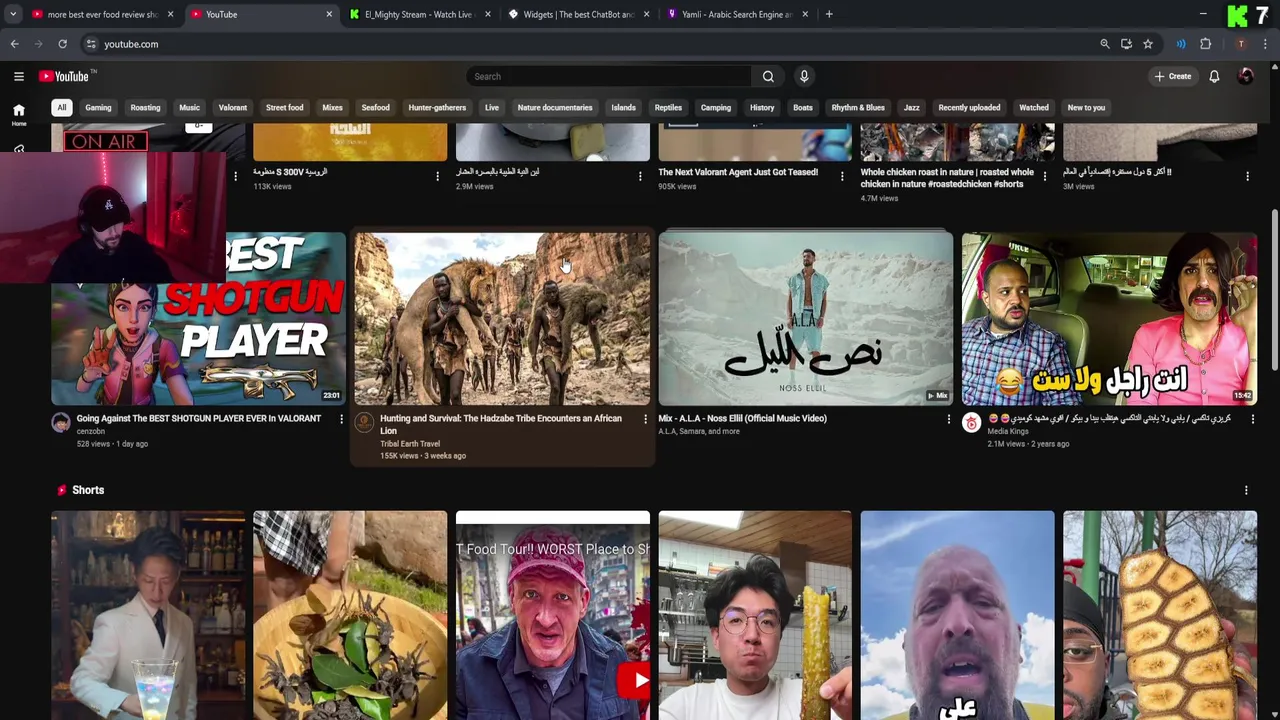Open YouTube notifications bell
This screenshot has height=720, width=1280.
1214,76
